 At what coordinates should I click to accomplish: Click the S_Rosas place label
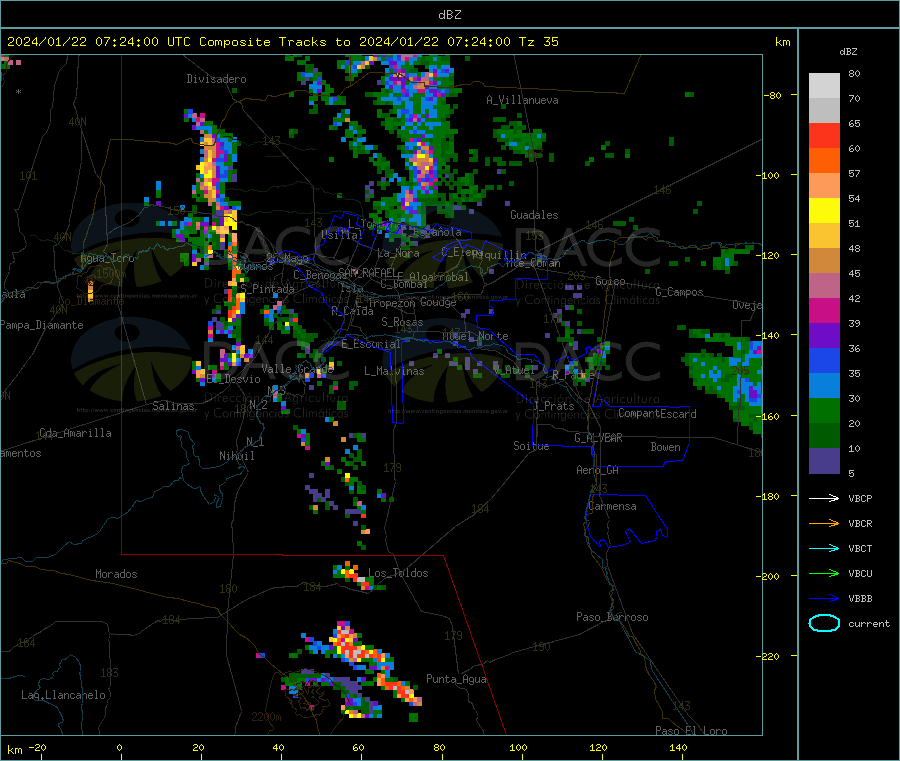point(402,322)
